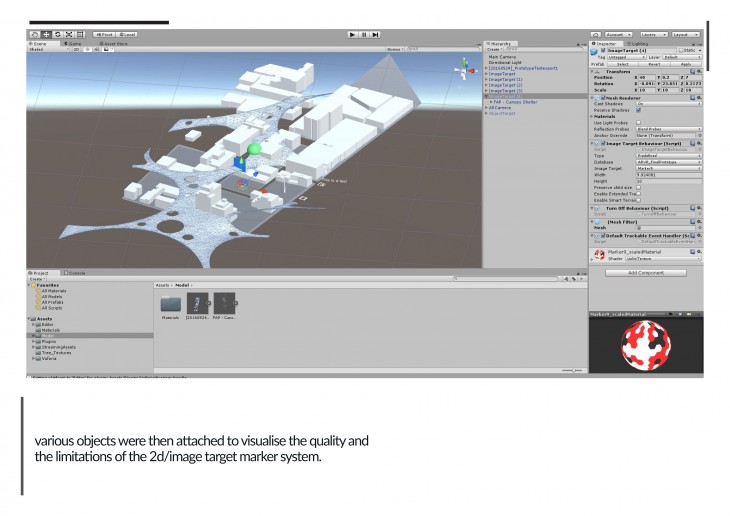
Task: Click the Pause button
Action: click(x=364, y=34)
